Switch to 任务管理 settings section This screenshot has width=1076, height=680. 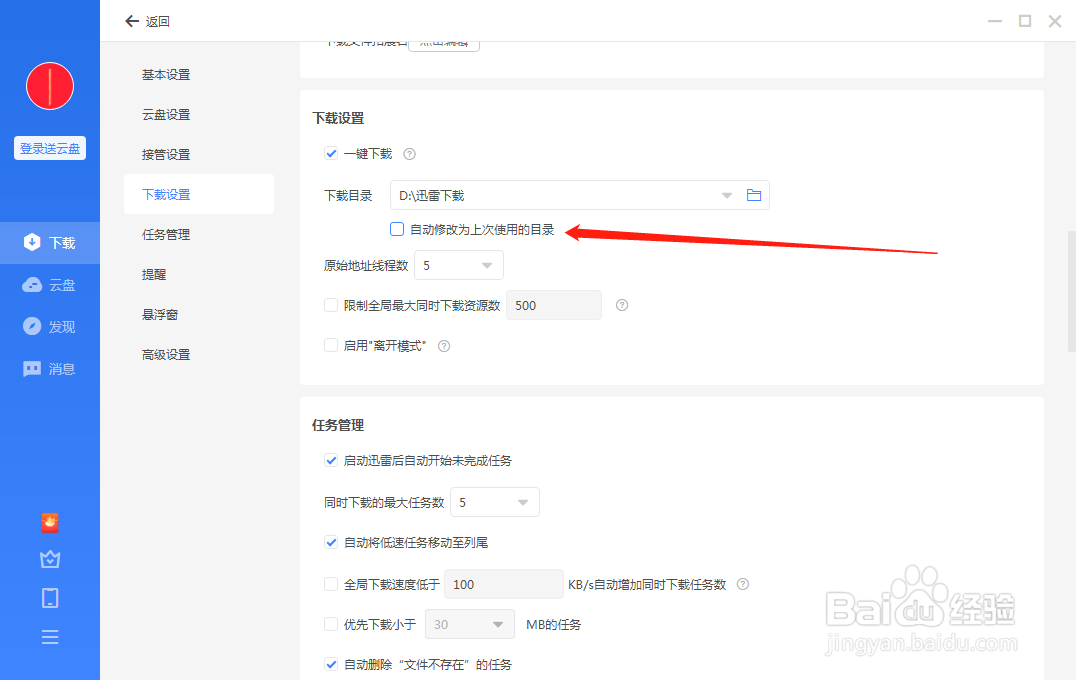click(x=165, y=233)
